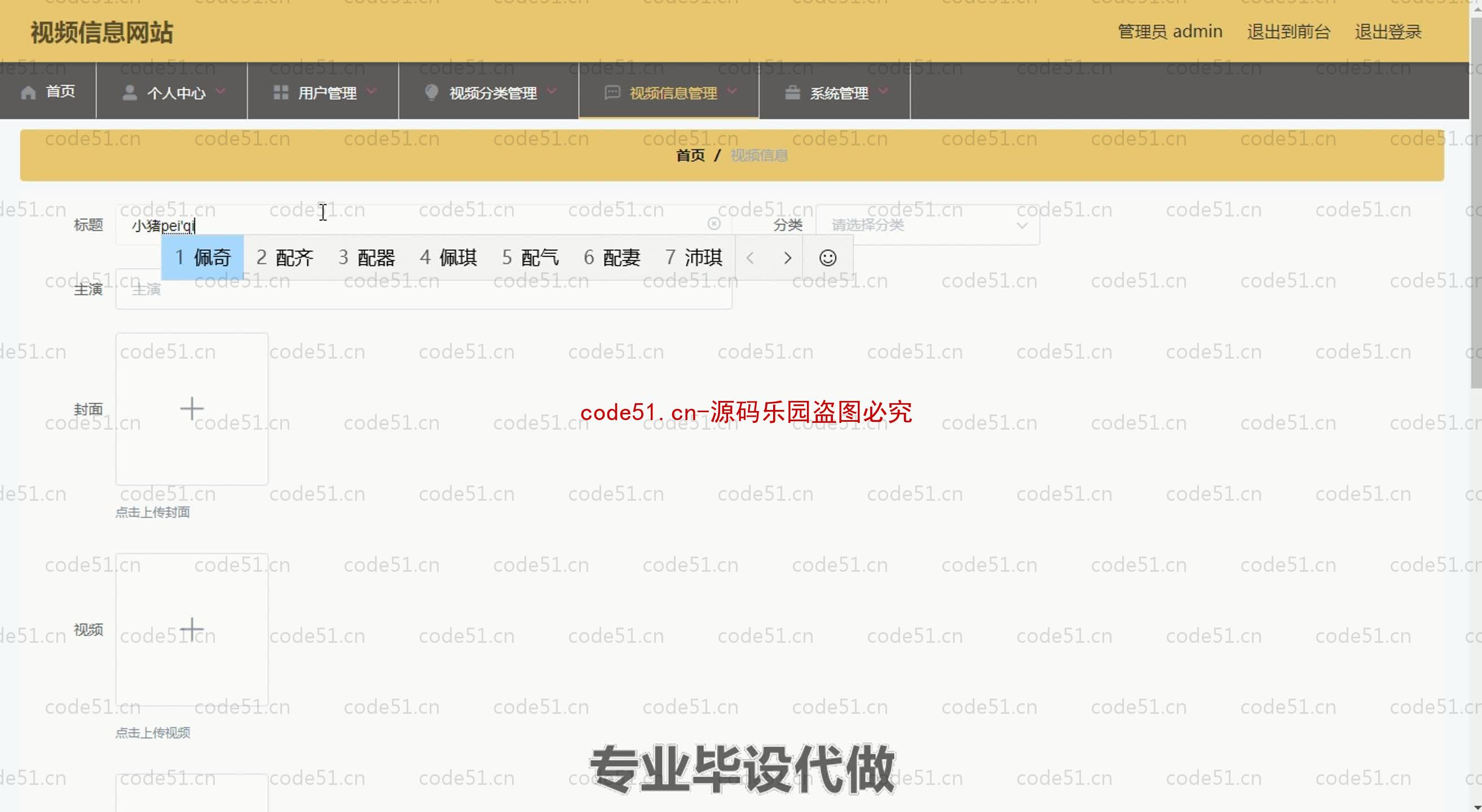The height and width of the screenshot is (812, 1482).
Task: Click the bulb icon beside 视频分类管理
Action: pyautogui.click(x=431, y=92)
